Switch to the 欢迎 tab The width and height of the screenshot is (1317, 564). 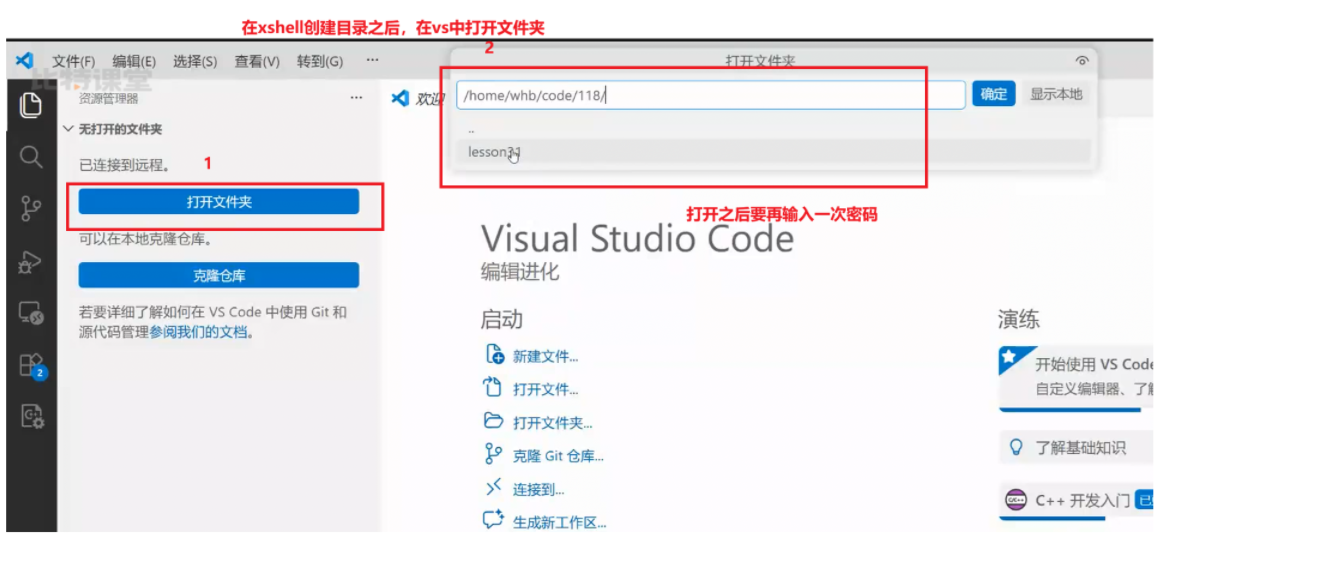click(x=418, y=98)
